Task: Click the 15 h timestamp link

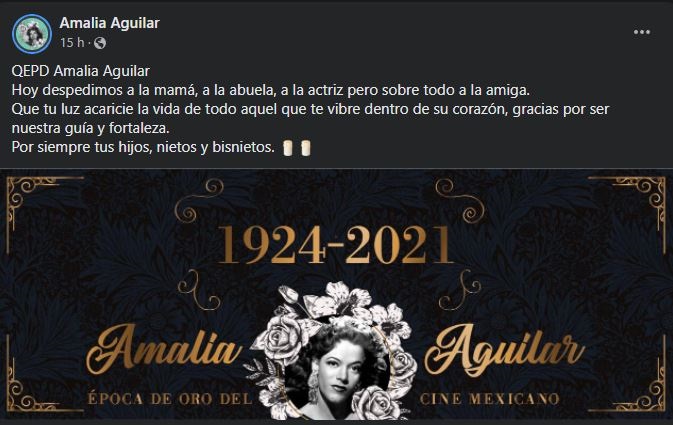Action: 72,42
